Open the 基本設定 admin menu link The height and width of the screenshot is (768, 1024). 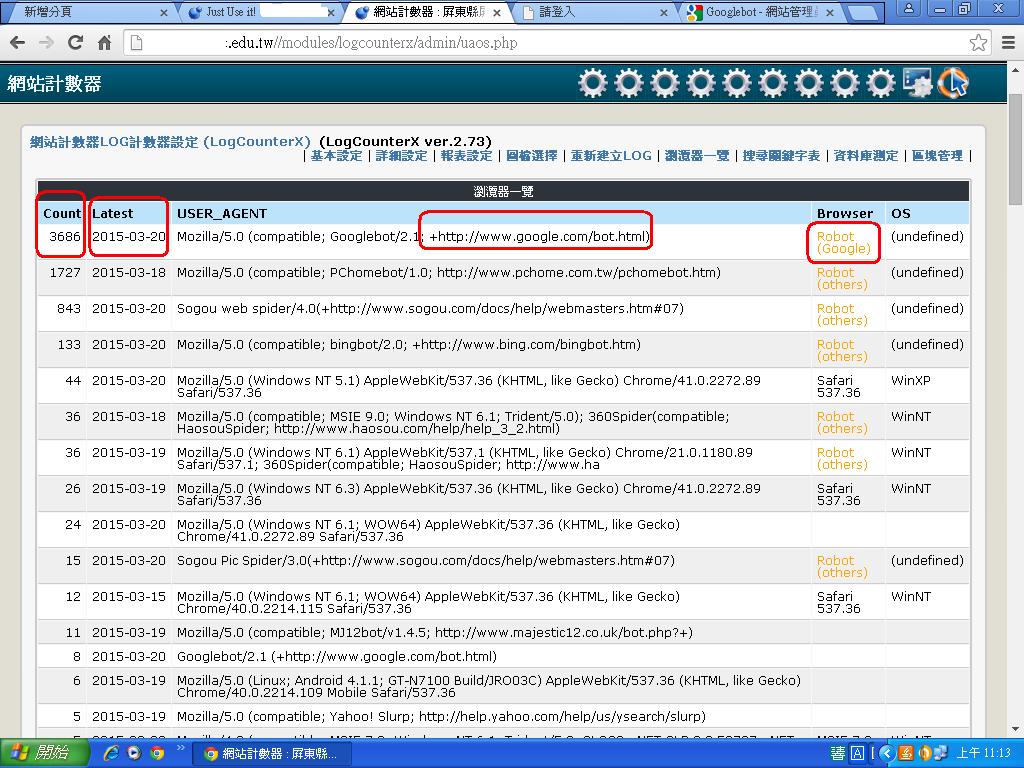pyautogui.click(x=336, y=156)
